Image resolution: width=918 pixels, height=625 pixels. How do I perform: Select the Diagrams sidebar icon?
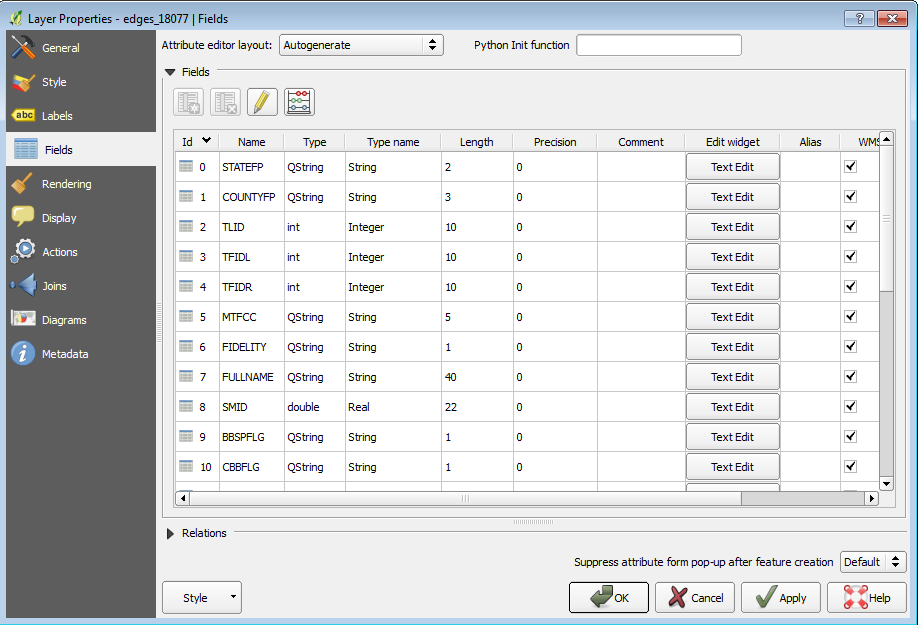(23, 320)
